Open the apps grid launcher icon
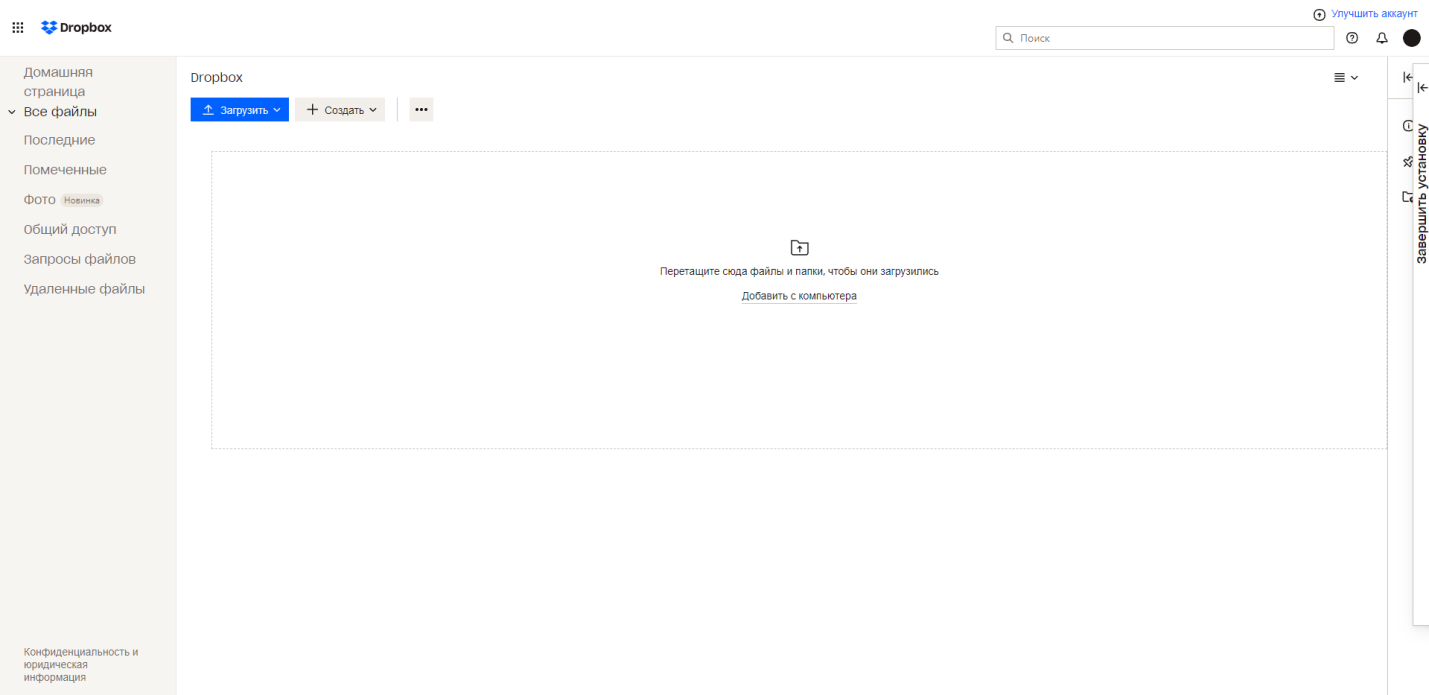The image size is (1429, 695). click(x=18, y=28)
